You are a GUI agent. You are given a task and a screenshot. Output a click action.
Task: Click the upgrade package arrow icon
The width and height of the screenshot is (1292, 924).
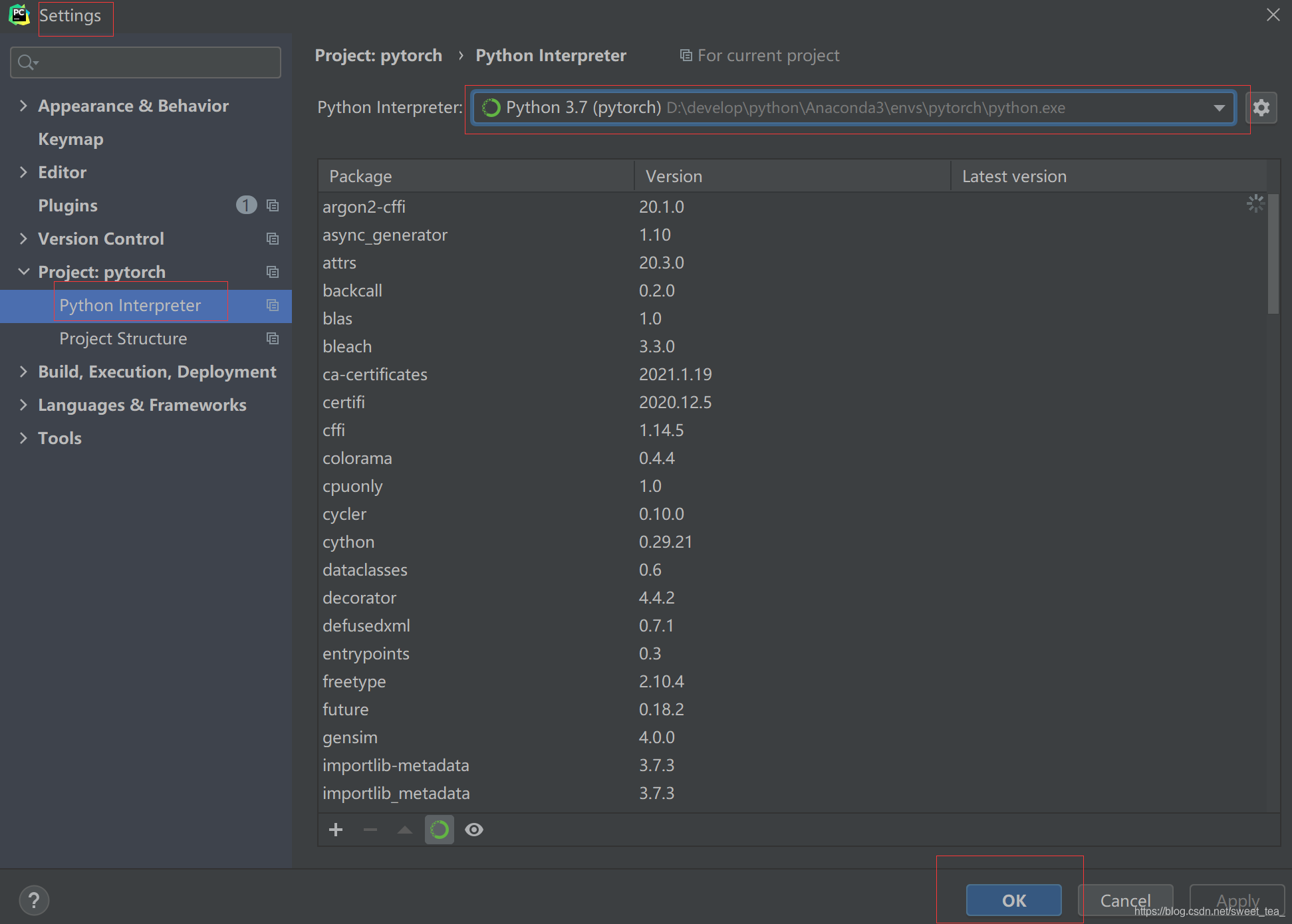(404, 830)
